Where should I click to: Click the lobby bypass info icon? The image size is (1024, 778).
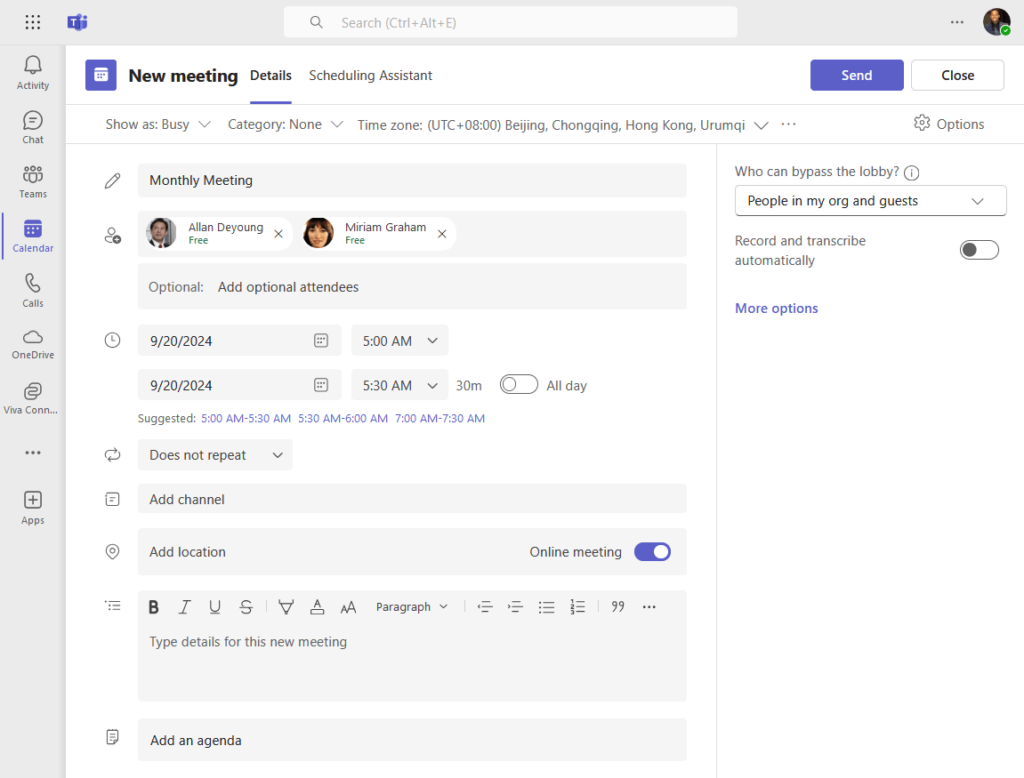coord(911,172)
